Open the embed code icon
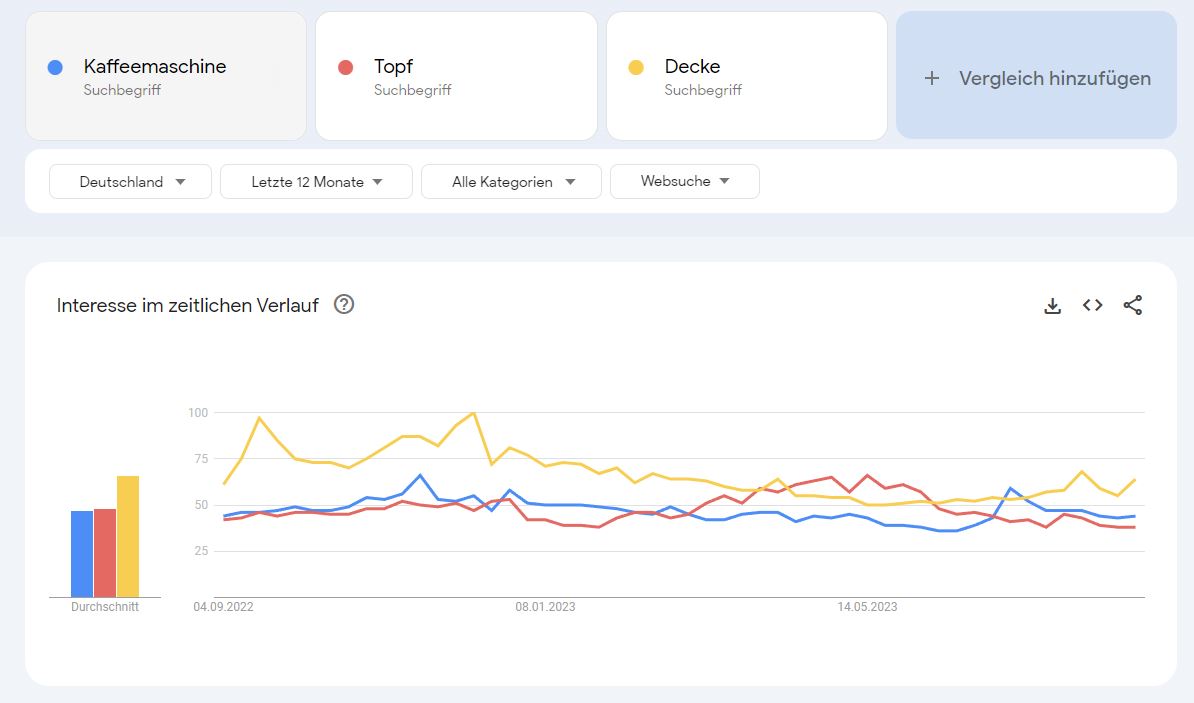Image resolution: width=1194 pixels, height=703 pixels. pyautogui.click(x=1092, y=305)
